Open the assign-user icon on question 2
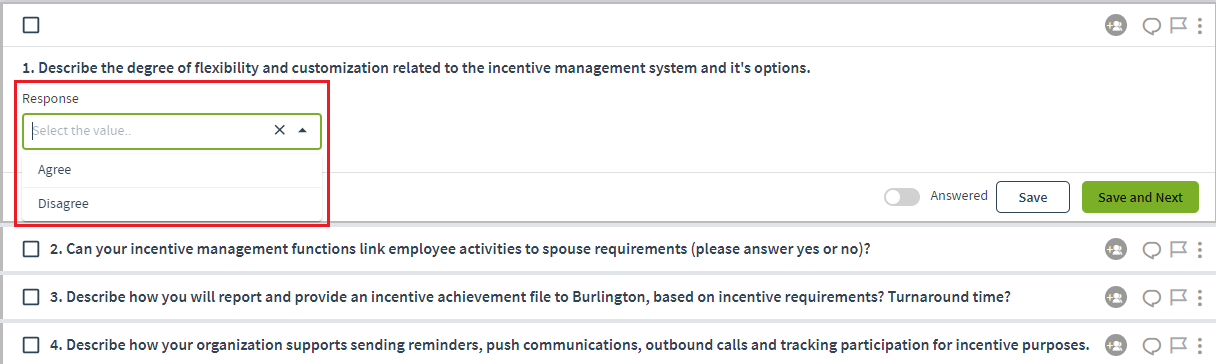The height and width of the screenshot is (364, 1216). pos(1115,248)
